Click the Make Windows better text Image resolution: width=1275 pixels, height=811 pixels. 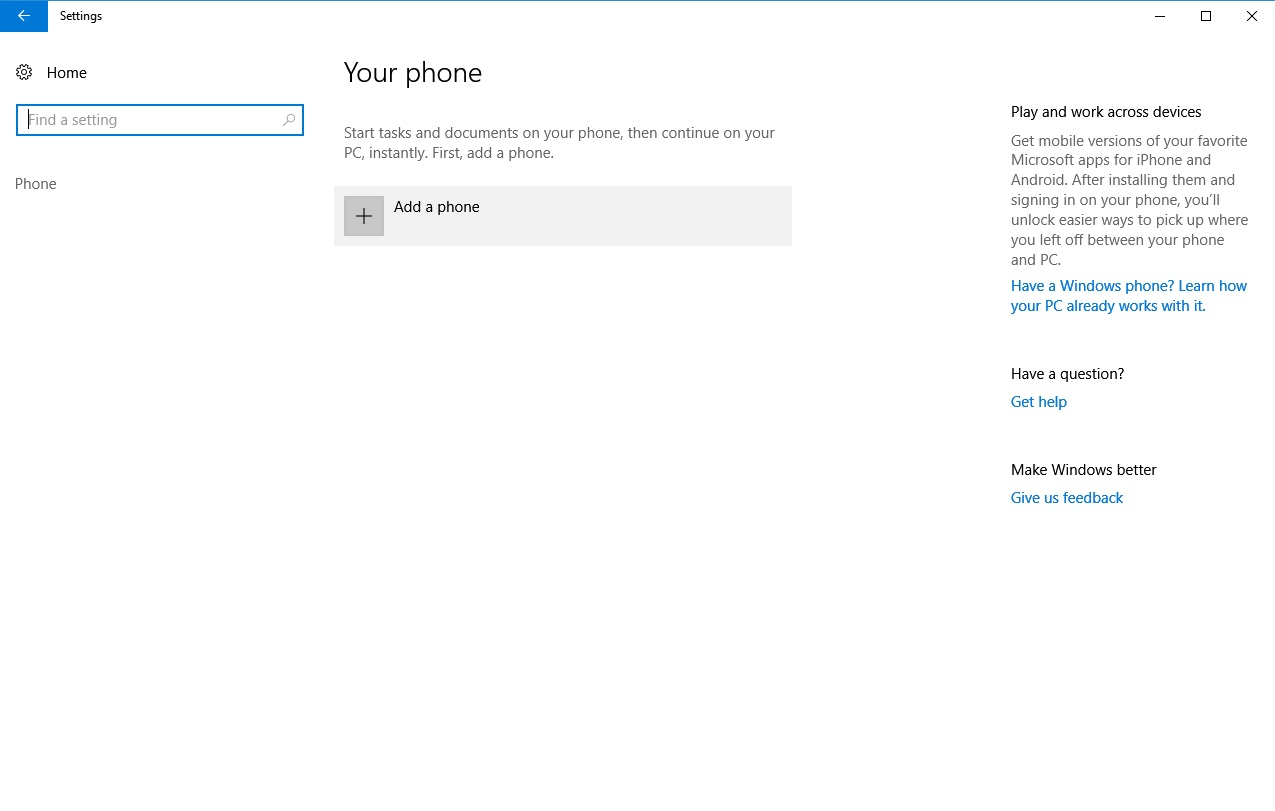coord(1084,470)
